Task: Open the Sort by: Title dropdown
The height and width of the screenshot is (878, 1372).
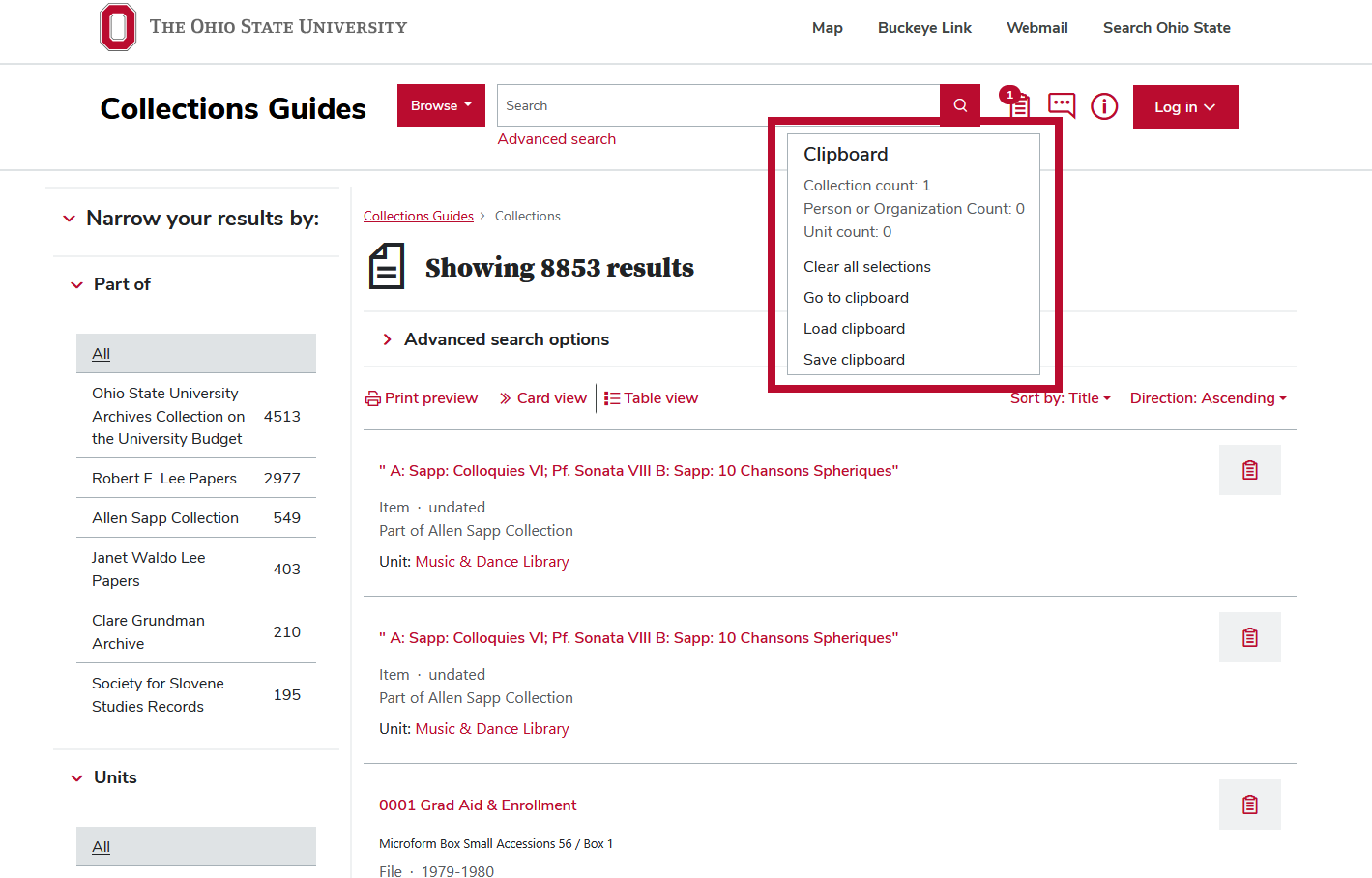Action: [x=1061, y=398]
